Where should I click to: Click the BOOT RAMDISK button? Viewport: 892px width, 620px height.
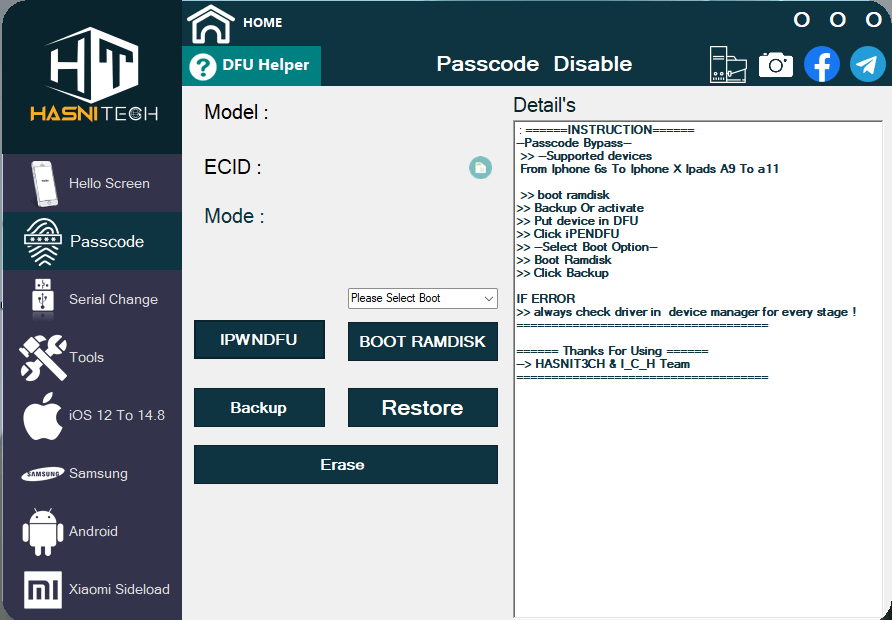tap(422, 341)
